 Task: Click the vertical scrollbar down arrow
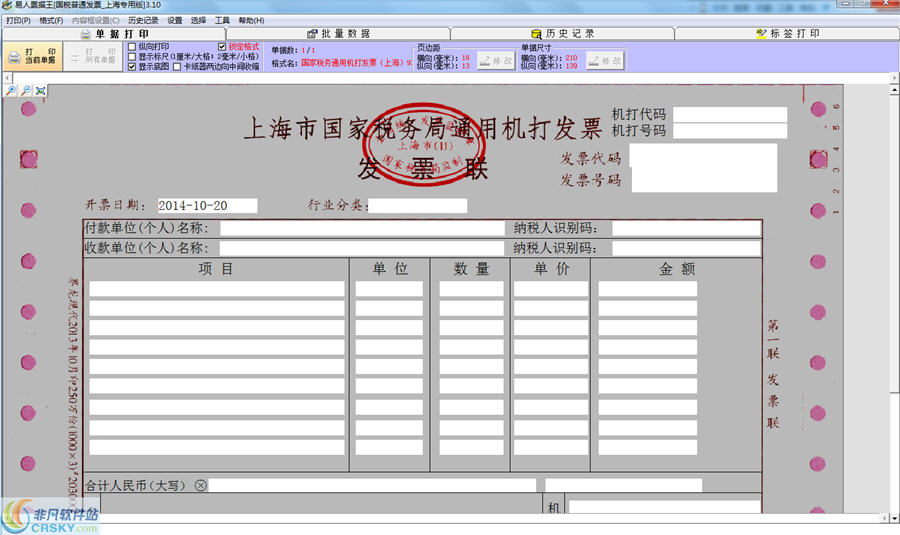pos(894,518)
